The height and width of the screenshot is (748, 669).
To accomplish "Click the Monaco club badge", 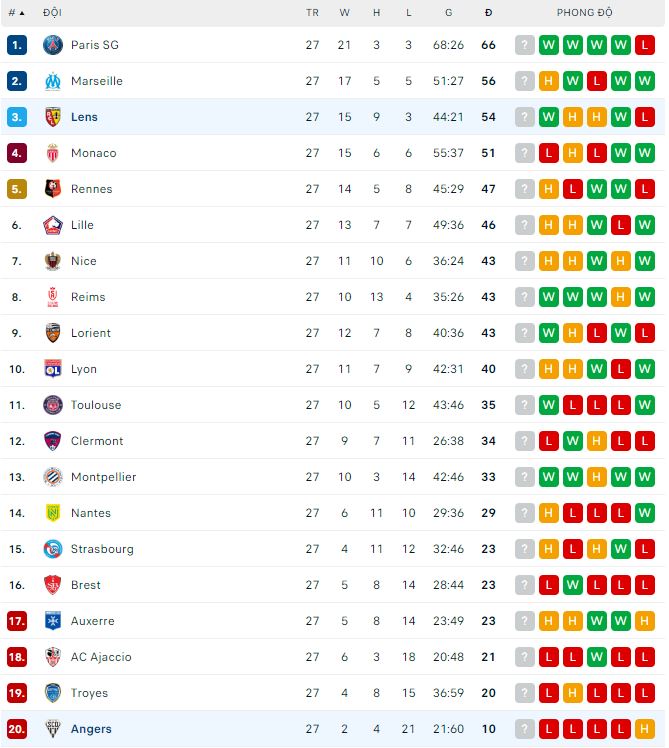I will click(x=53, y=153).
